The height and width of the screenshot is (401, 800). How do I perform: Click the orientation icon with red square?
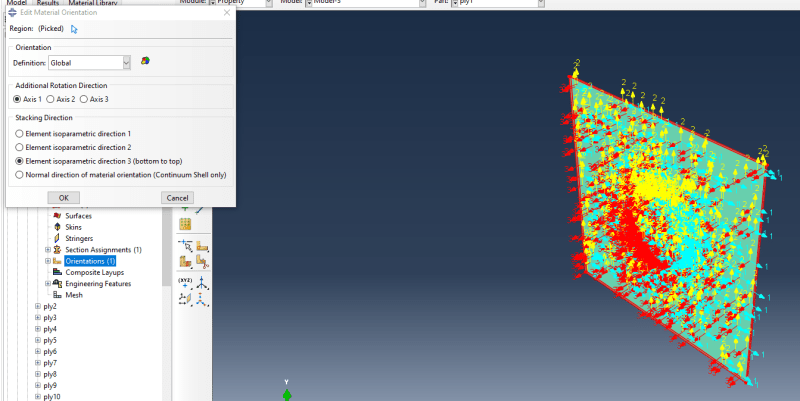tap(185, 262)
